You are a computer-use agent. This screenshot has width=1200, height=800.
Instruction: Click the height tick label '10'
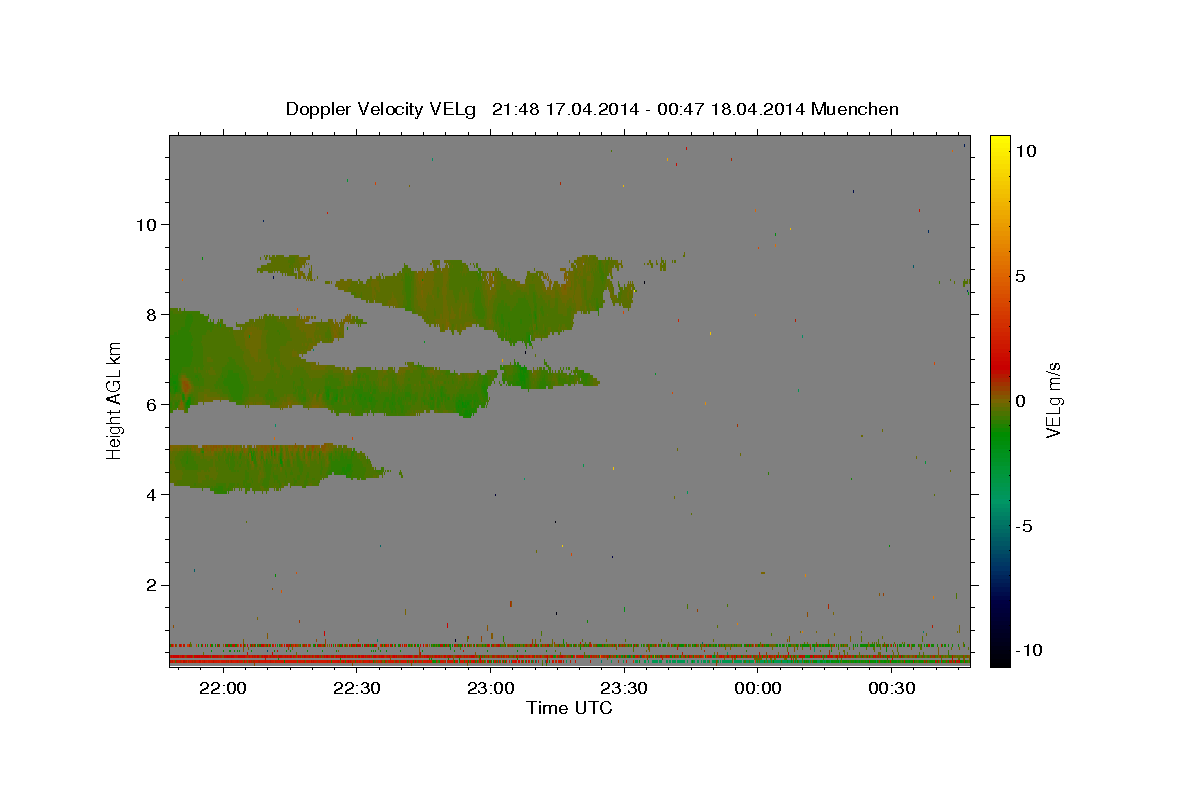point(145,224)
